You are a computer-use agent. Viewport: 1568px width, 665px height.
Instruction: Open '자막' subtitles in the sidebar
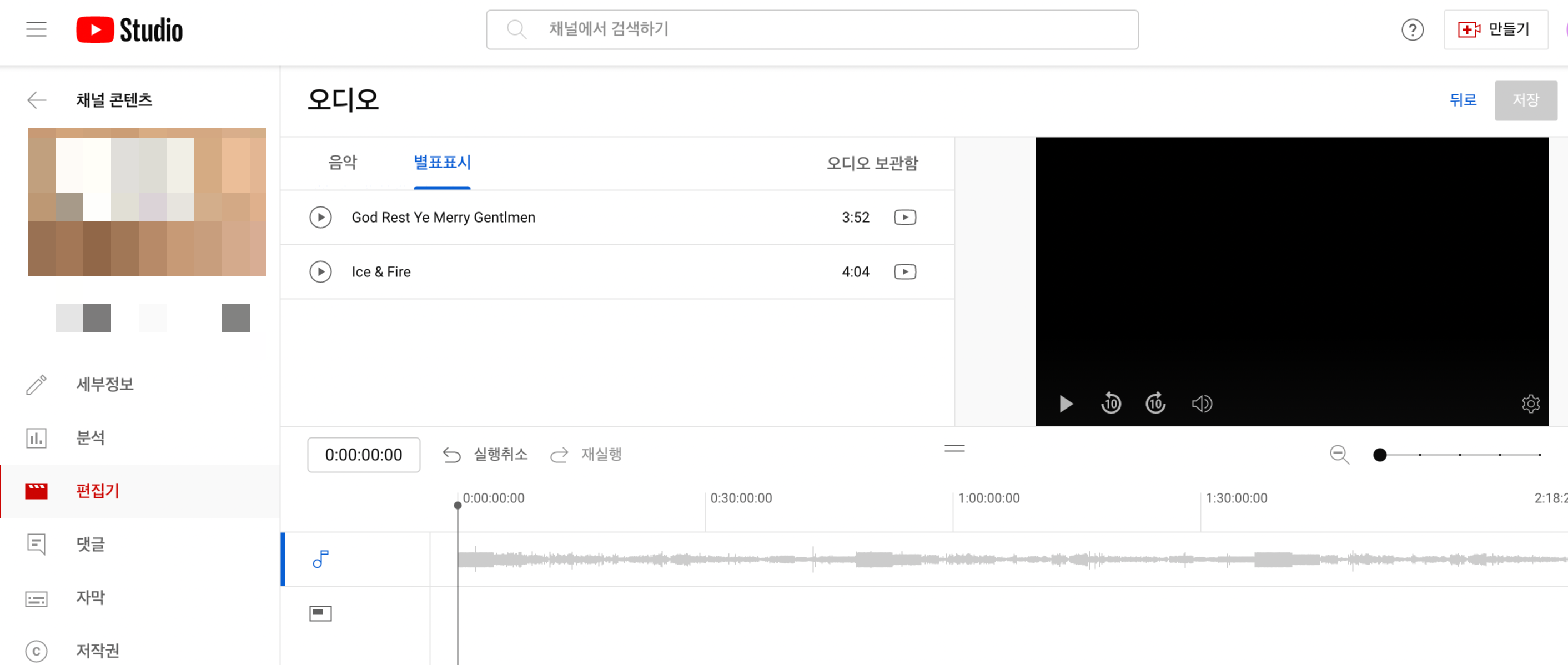click(x=140, y=597)
